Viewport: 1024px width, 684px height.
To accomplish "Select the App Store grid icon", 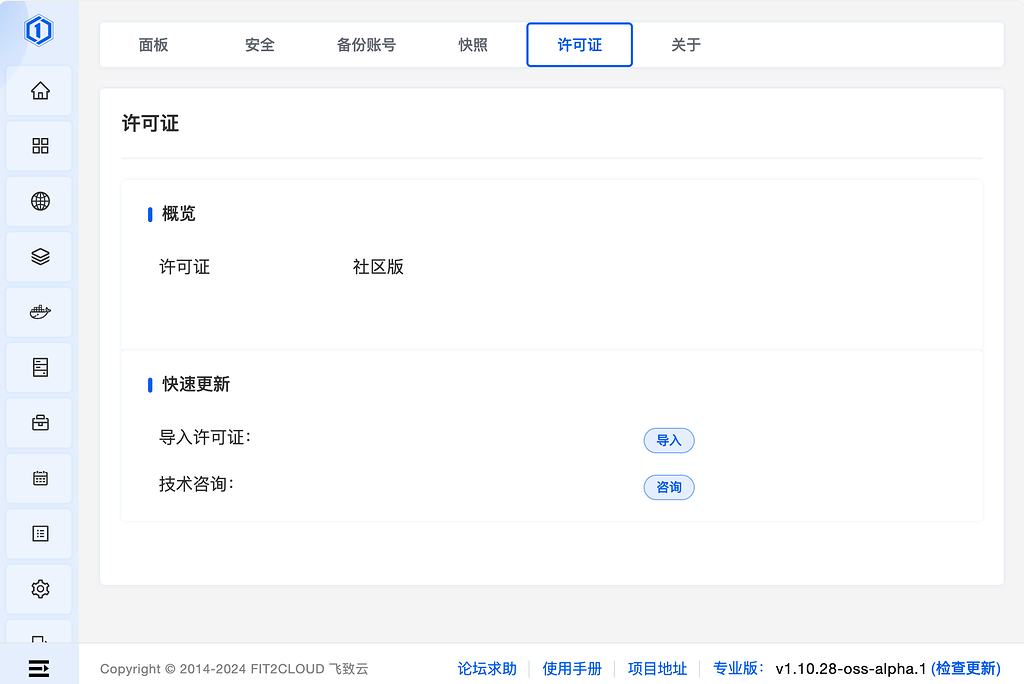I will pyautogui.click(x=39, y=145).
